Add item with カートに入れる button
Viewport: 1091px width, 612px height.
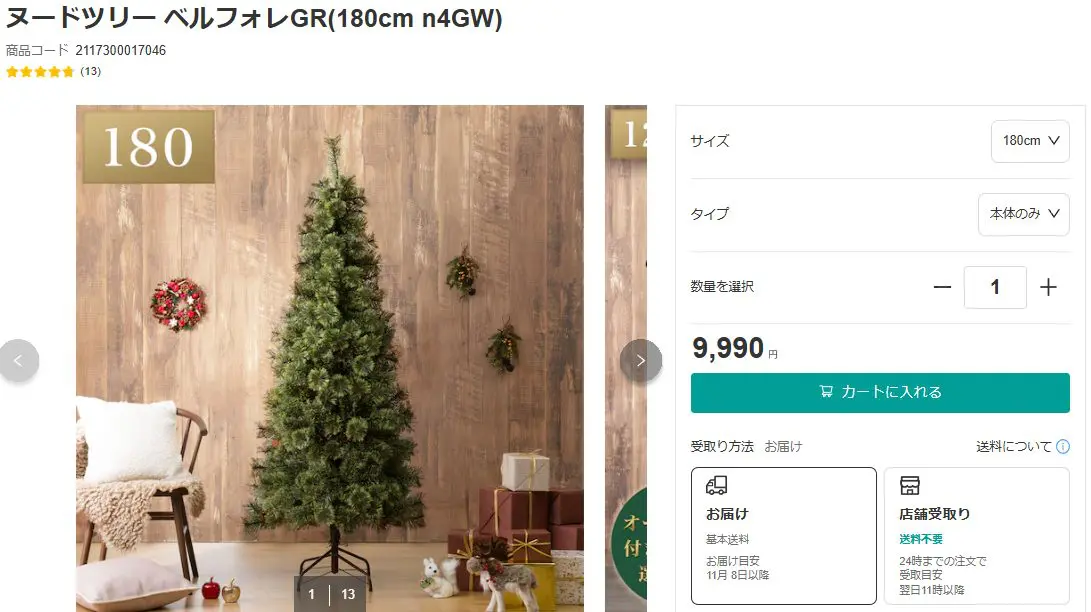click(x=880, y=392)
